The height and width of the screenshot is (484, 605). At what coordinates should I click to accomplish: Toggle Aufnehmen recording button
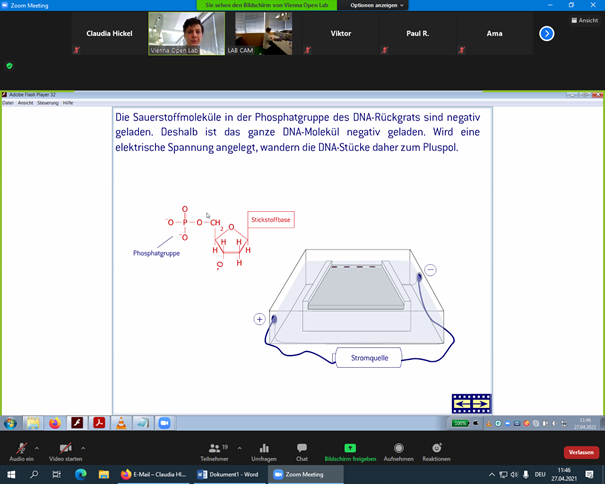point(399,450)
